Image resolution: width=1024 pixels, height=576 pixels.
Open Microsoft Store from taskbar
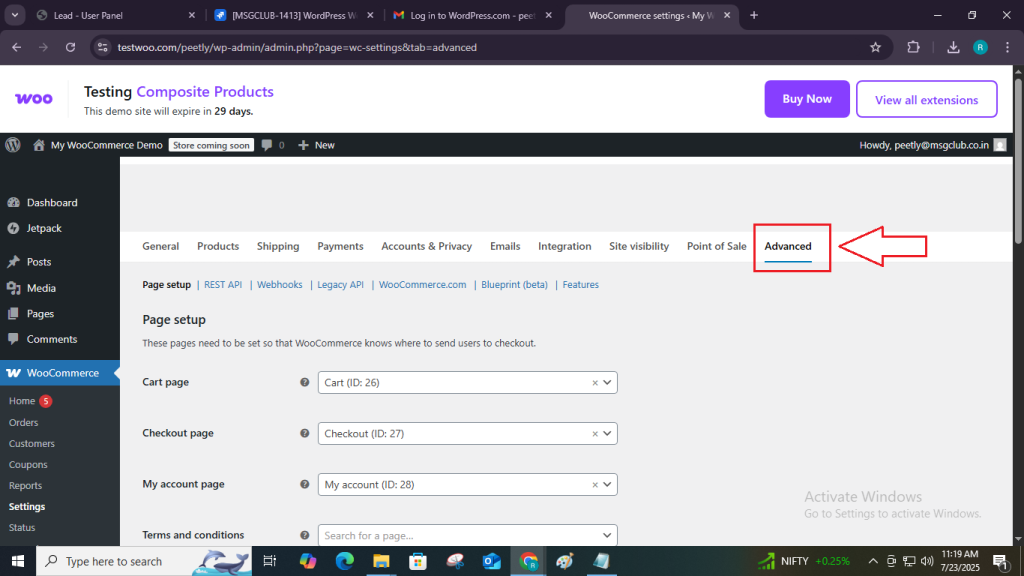point(417,561)
